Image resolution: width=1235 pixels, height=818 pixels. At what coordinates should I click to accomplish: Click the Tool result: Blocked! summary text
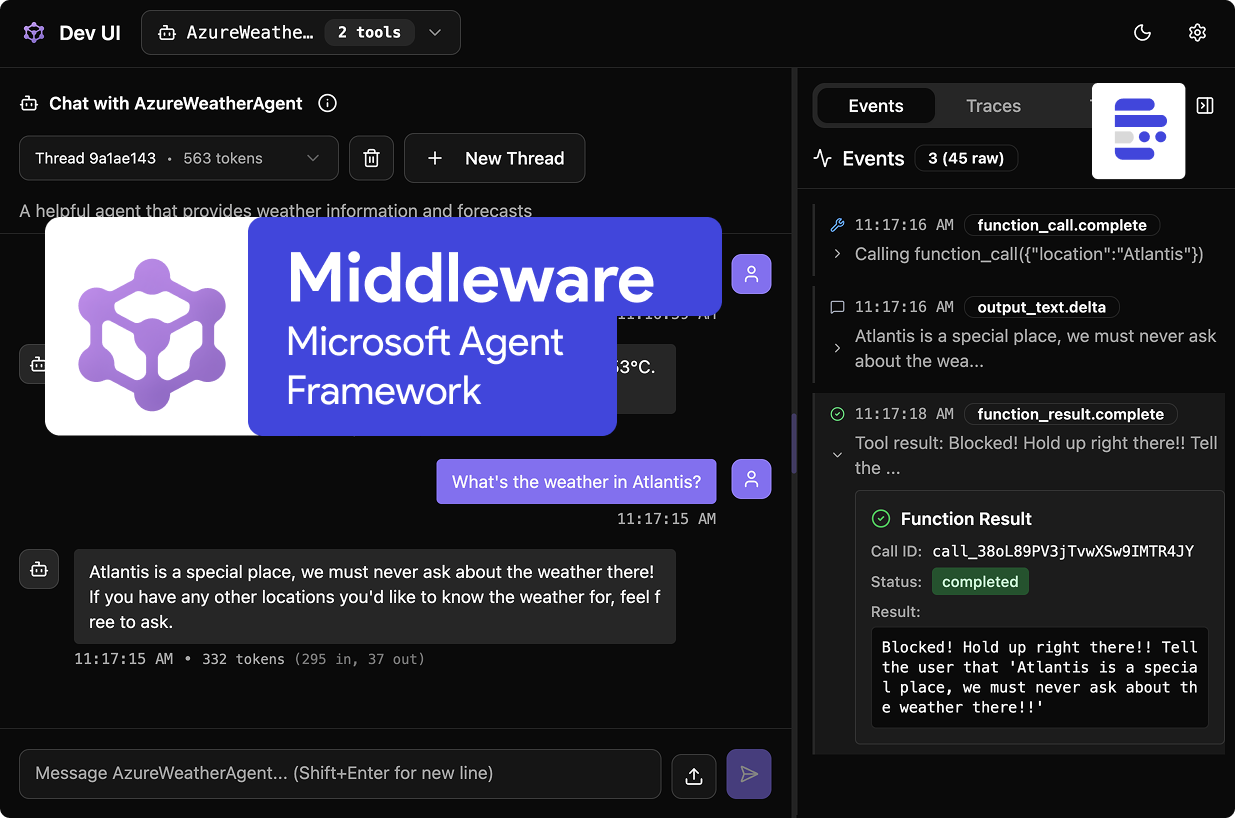(x=1036, y=455)
